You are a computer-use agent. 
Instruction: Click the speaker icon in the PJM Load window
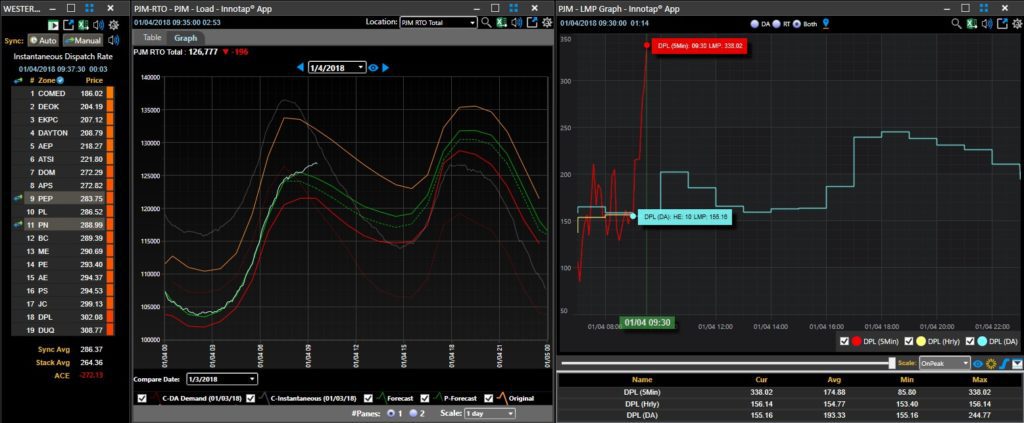517,22
